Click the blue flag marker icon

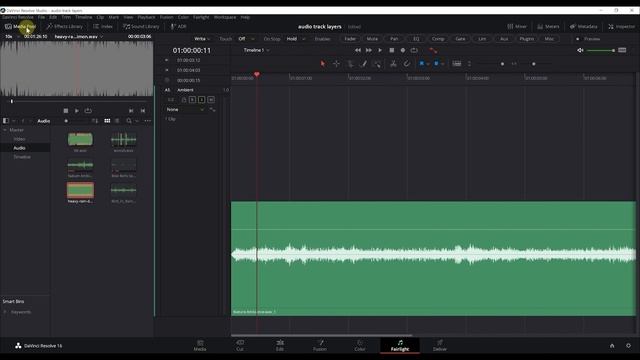(422, 64)
